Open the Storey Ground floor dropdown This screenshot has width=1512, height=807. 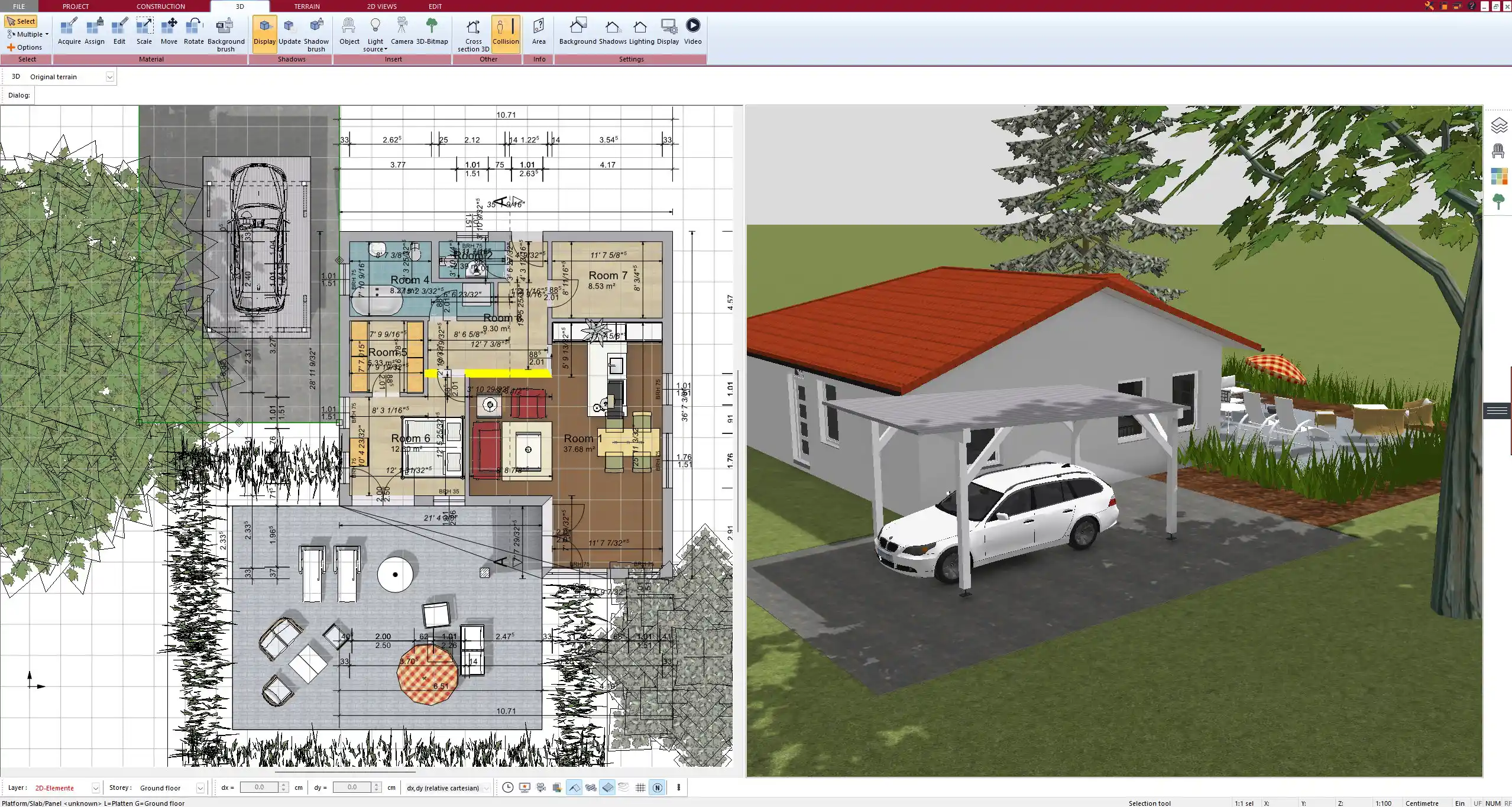200,788
